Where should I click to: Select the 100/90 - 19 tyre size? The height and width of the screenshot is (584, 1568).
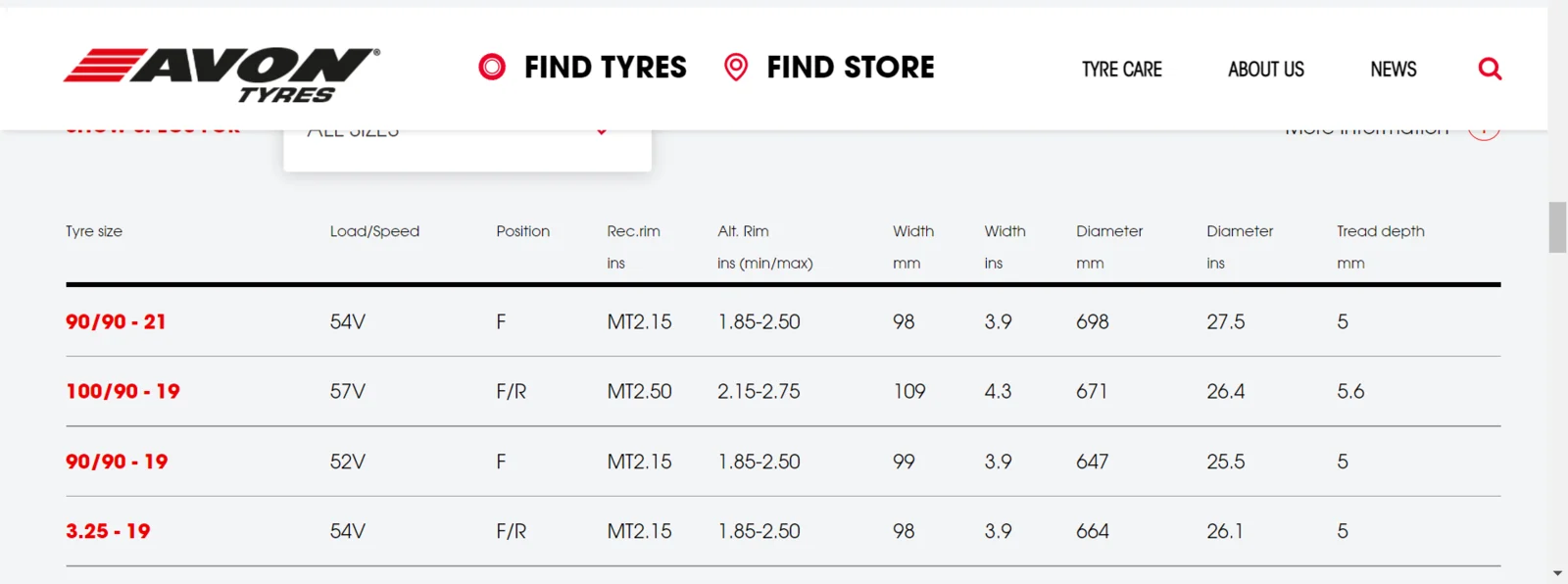tap(122, 391)
